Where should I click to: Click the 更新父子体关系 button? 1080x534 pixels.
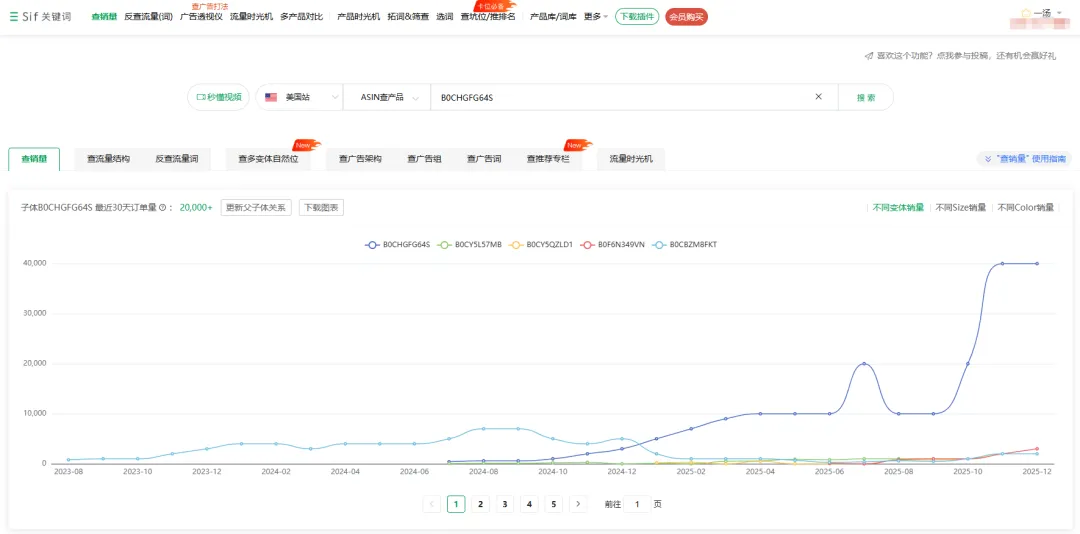[256, 208]
